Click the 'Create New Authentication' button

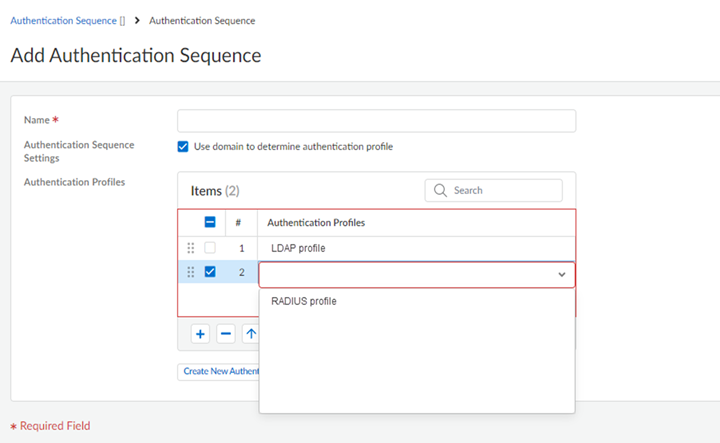pyautogui.click(x=219, y=371)
